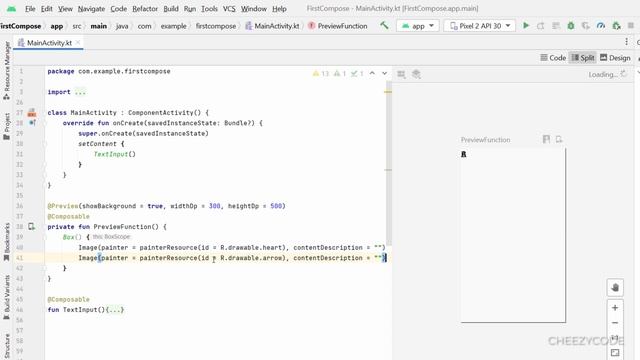The image size is (640, 360).
Task: Click zoom to fit screen icon
Action: click(615, 353)
